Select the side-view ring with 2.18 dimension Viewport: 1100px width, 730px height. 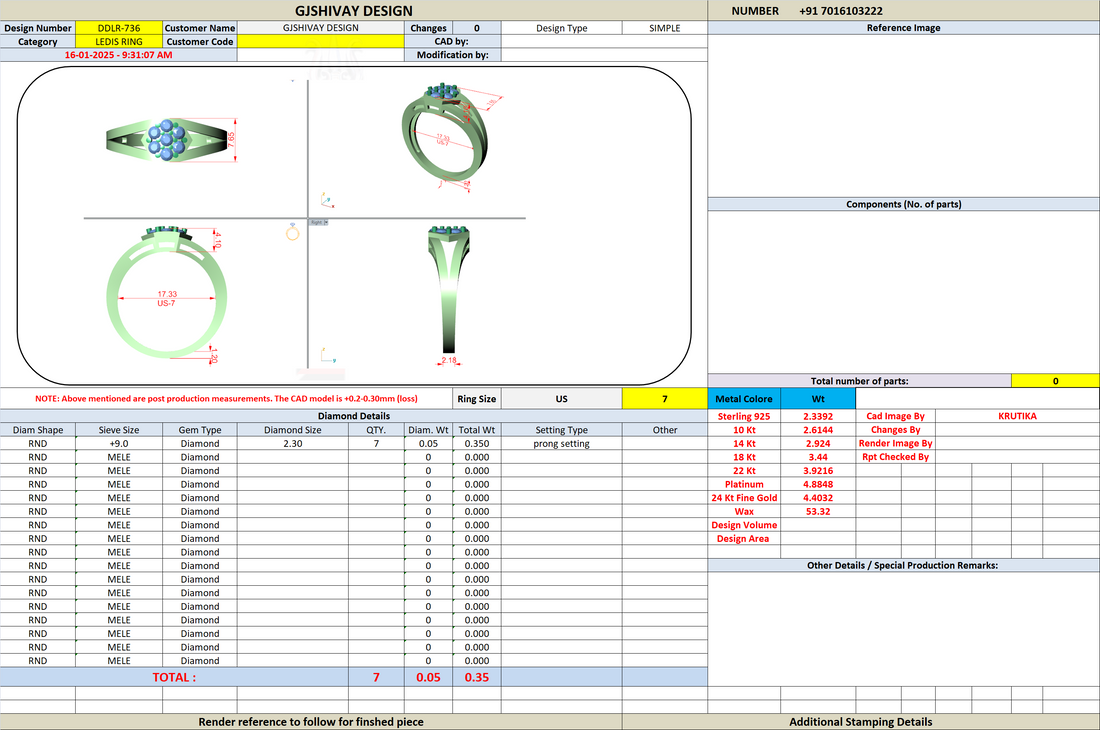[x=449, y=291]
